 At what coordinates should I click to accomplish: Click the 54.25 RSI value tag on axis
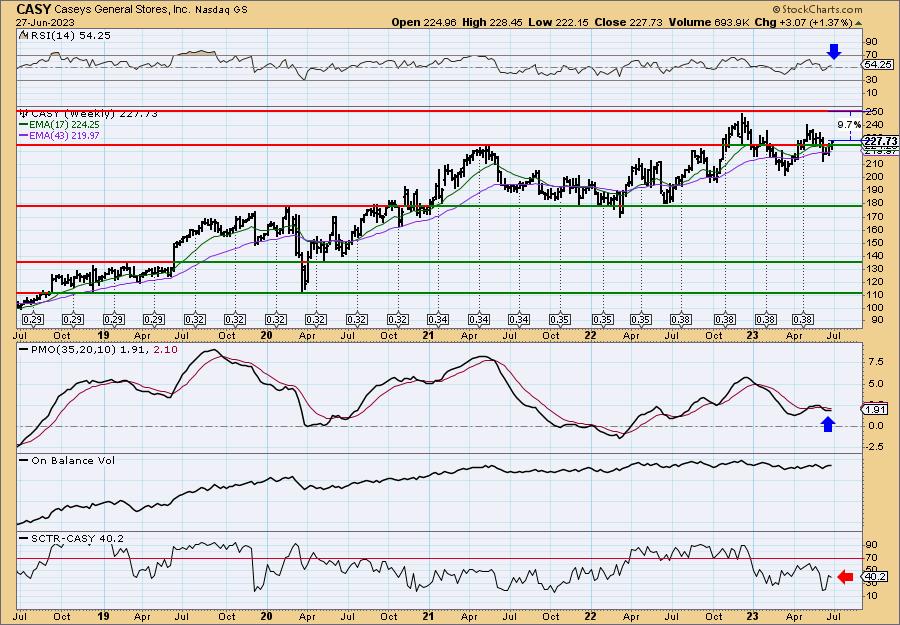(878, 65)
